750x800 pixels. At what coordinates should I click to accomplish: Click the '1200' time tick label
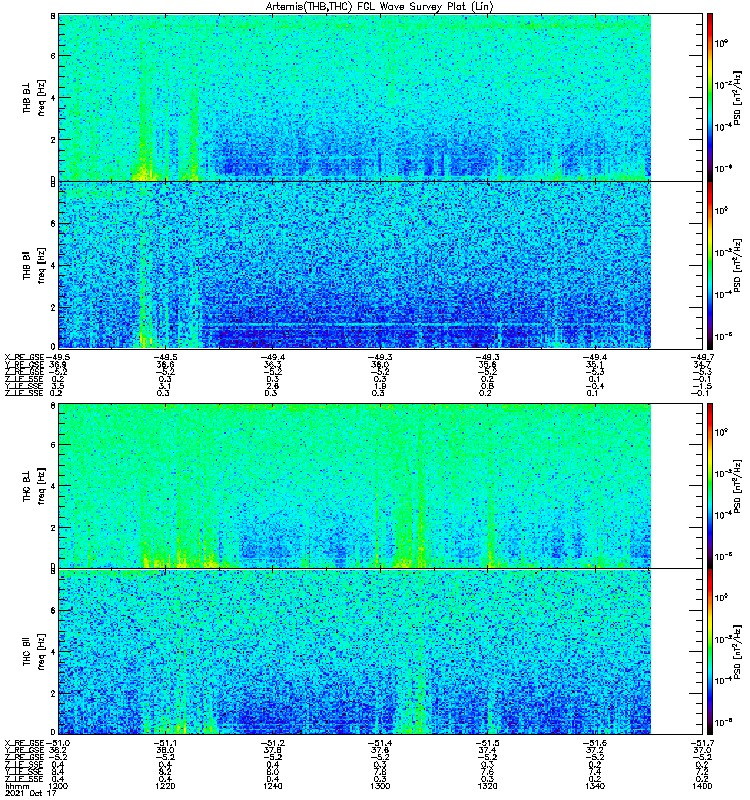pyautogui.click(x=58, y=786)
